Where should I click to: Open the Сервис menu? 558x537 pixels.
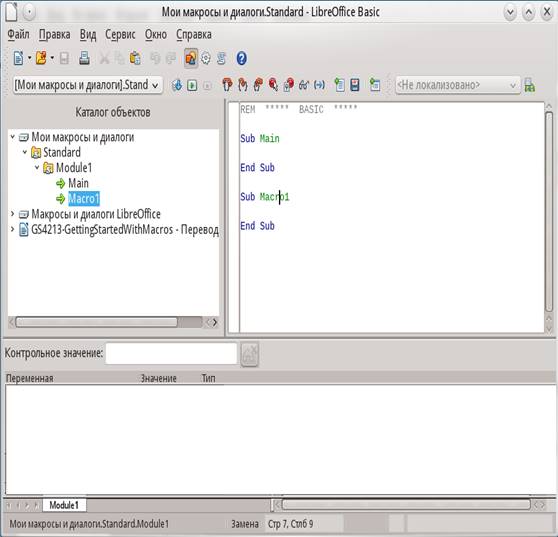pyautogui.click(x=120, y=35)
